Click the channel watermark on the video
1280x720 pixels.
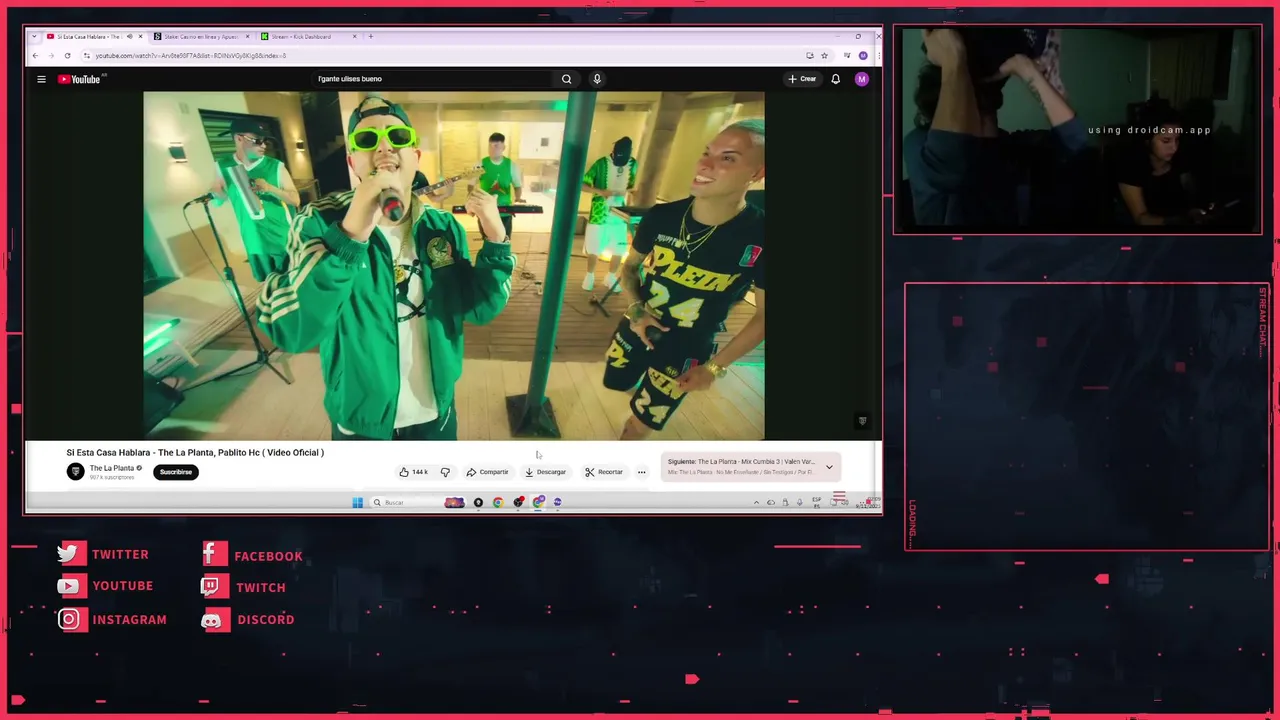pyautogui.click(x=862, y=421)
